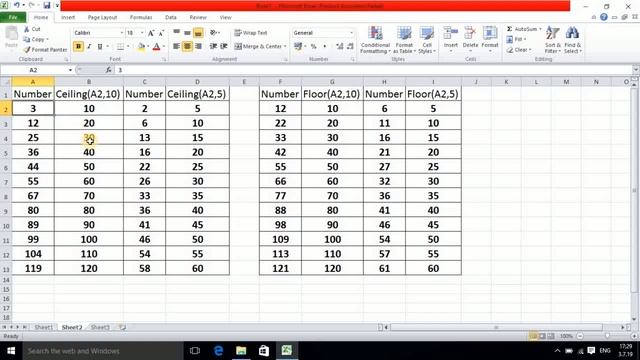The image size is (640, 360).
Task: Click Increase Decimal icon
Action: [x=340, y=47]
